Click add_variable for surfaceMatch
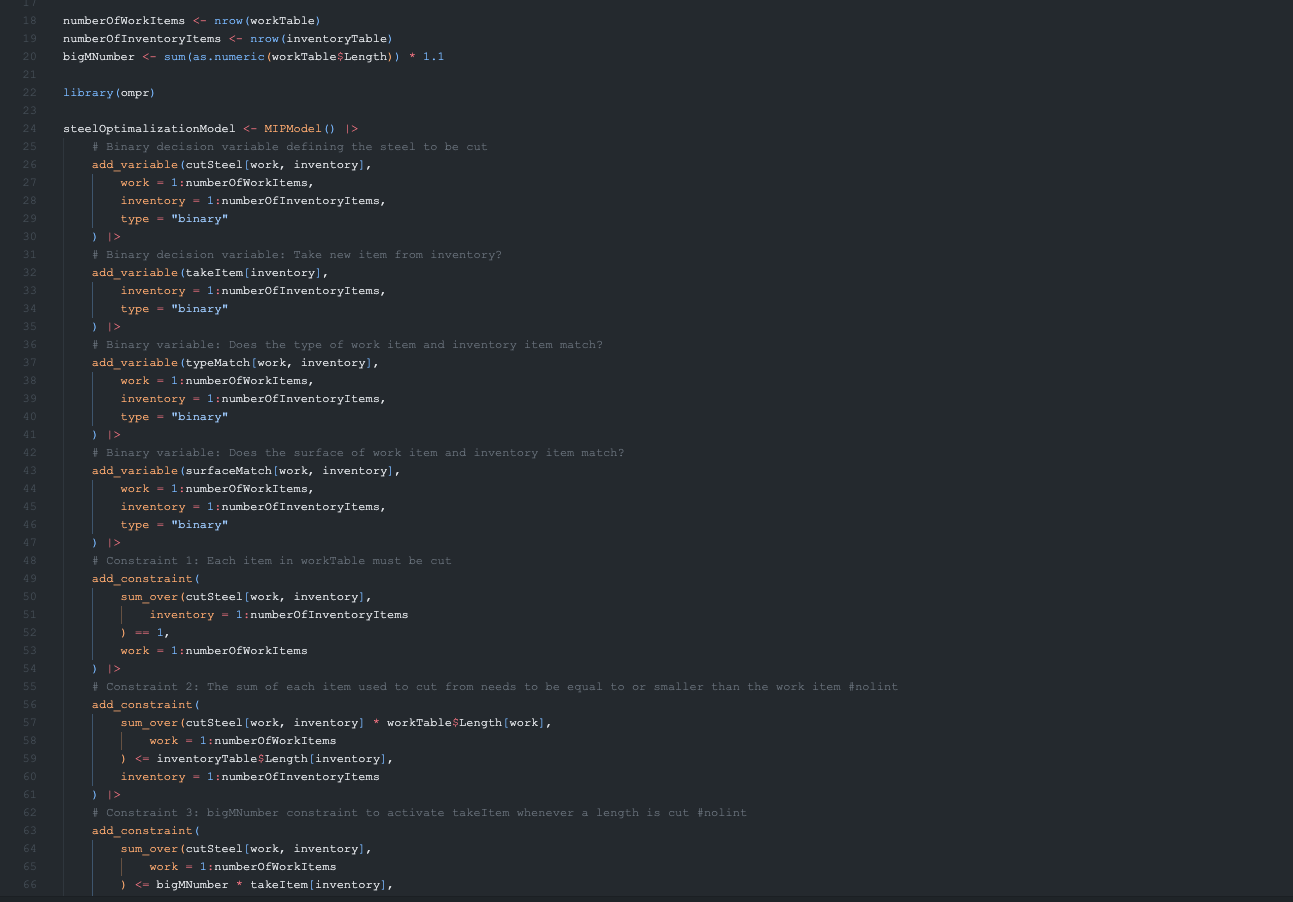Screen dimensions: 1293x902 pyautogui.click(x=135, y=470)
